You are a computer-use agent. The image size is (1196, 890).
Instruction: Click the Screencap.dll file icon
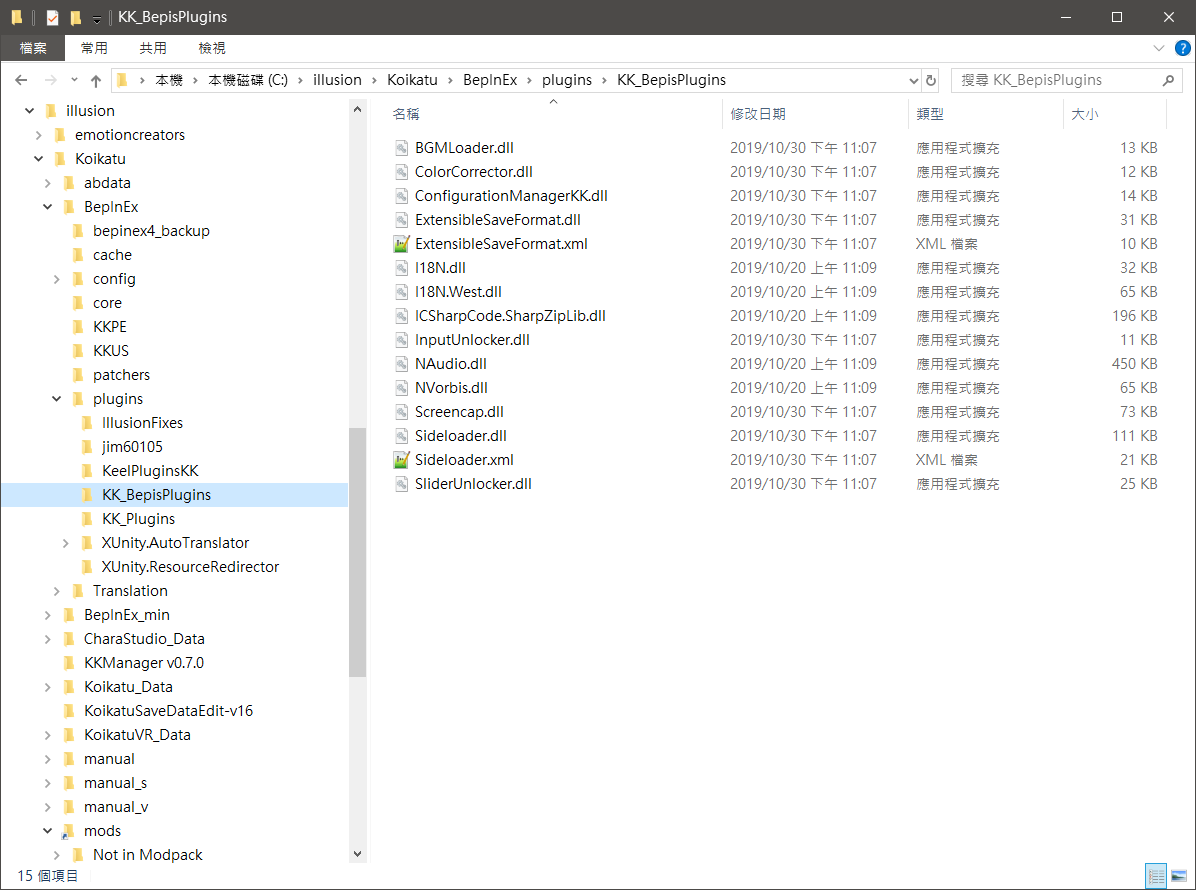401,412
